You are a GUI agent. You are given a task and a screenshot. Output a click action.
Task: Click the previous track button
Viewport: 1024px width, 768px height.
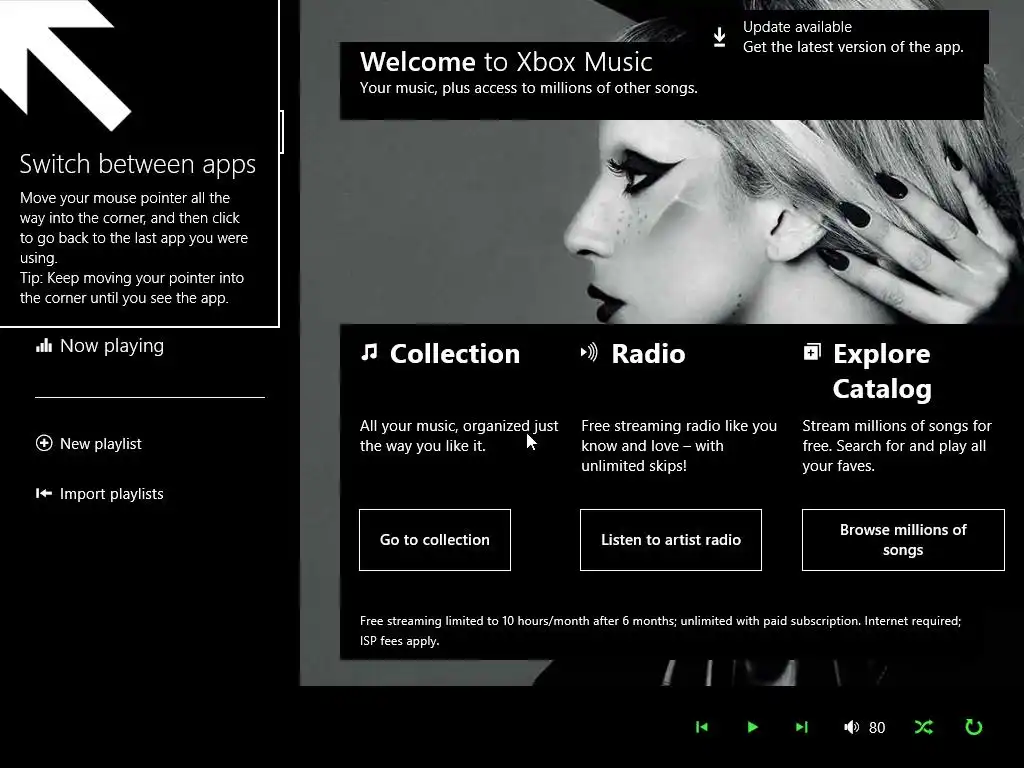701,727
